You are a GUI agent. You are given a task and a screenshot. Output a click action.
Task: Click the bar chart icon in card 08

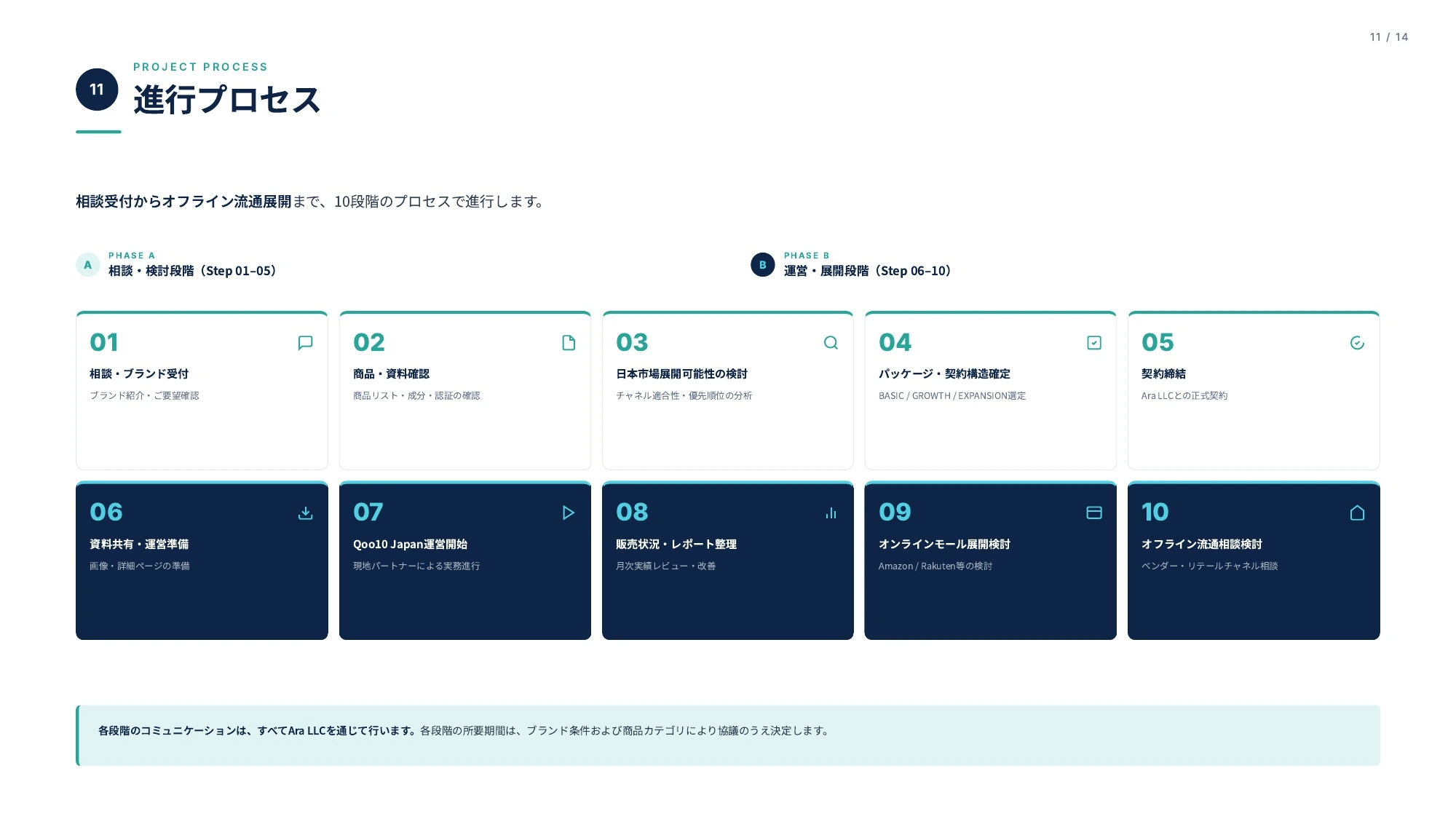point(831,513)
